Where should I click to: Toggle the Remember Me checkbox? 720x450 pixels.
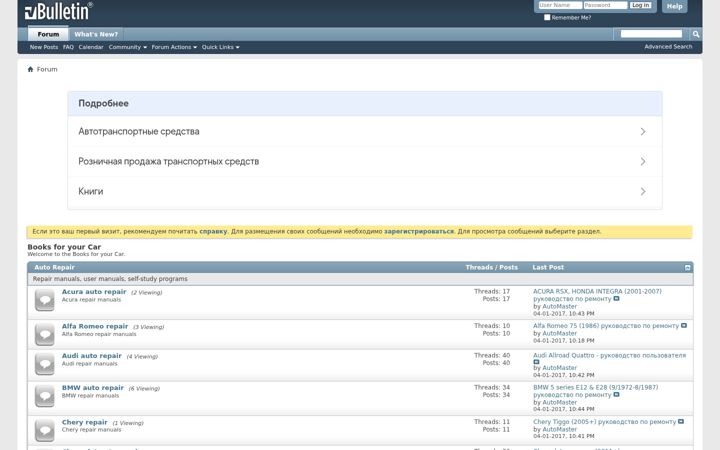(547, 17)
